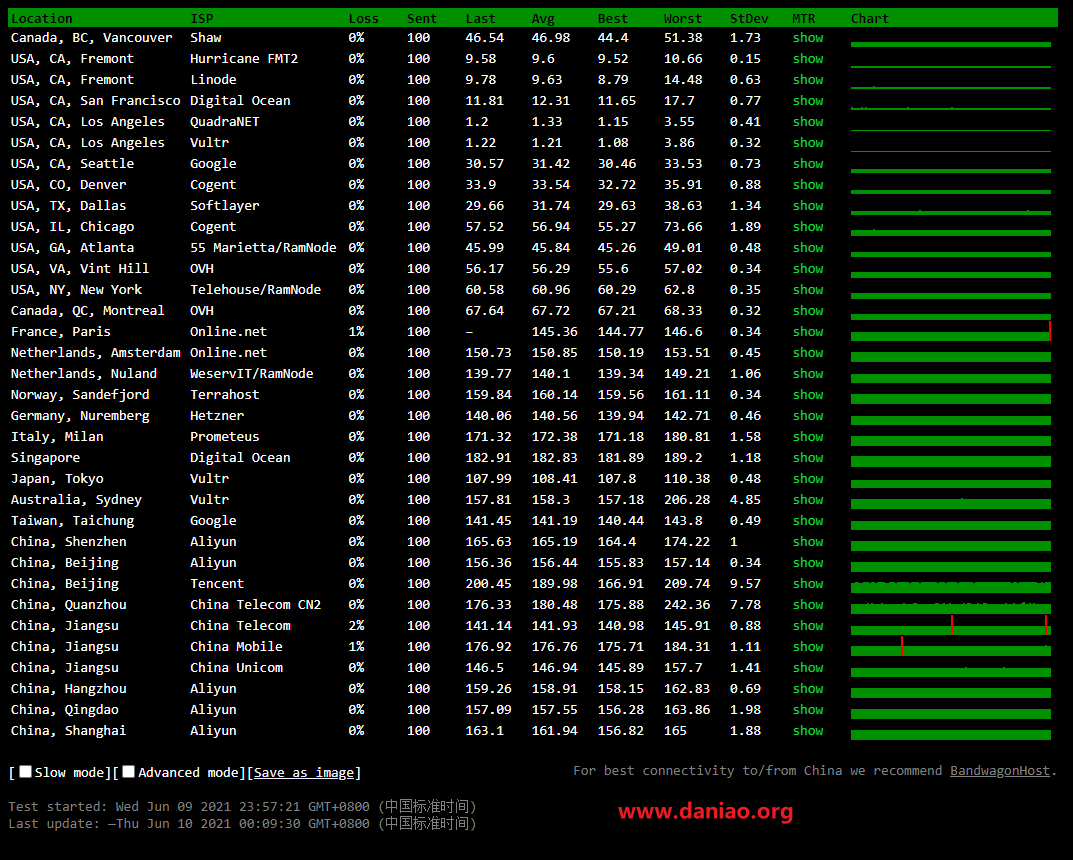Click the Location column header

point(42,18)
